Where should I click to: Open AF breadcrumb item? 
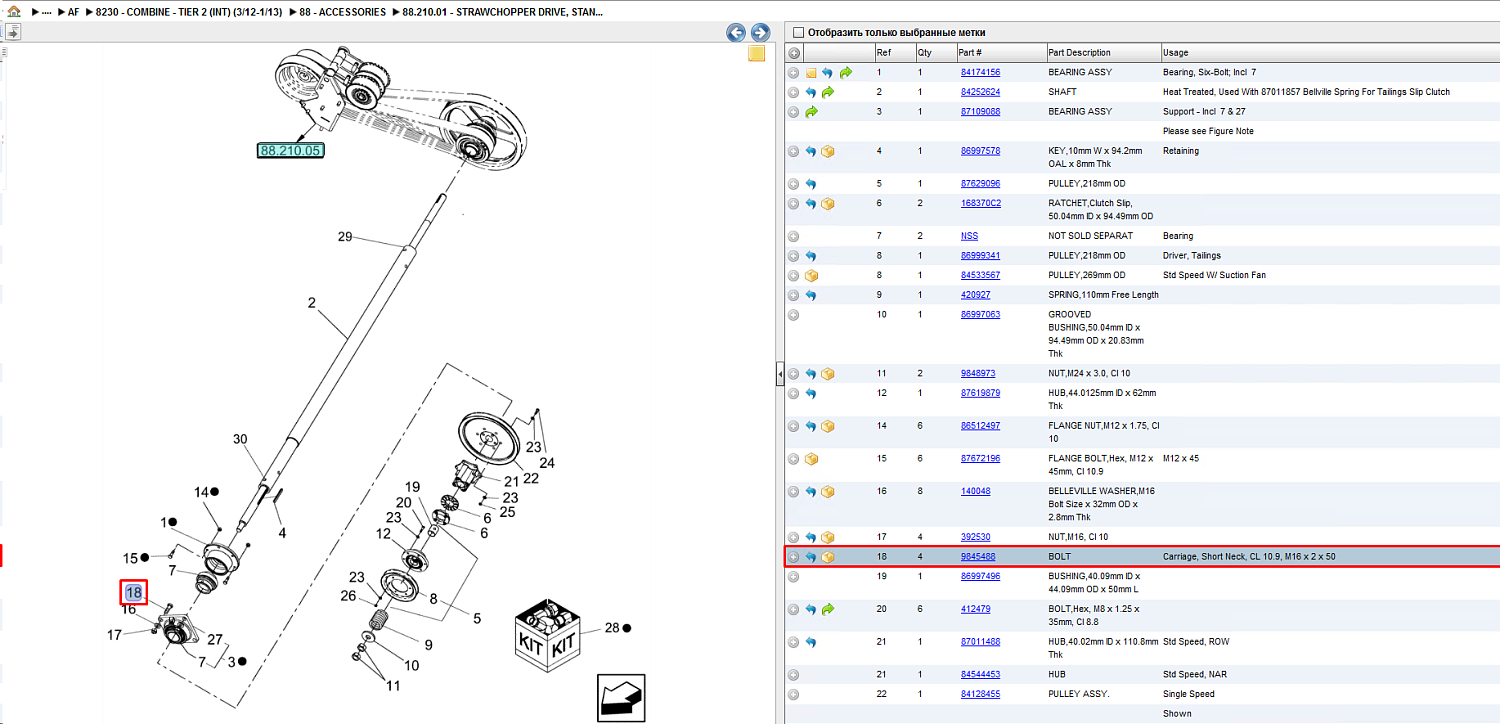(x=73, y=12)
